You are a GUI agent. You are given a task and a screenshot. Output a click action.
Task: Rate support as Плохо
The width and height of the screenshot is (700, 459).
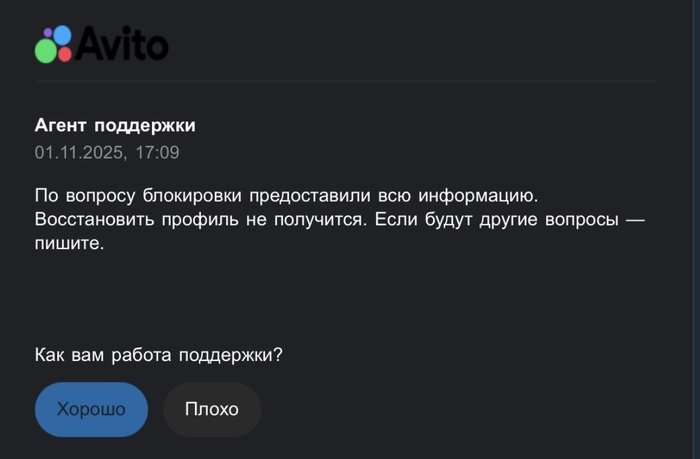point(212,409)
